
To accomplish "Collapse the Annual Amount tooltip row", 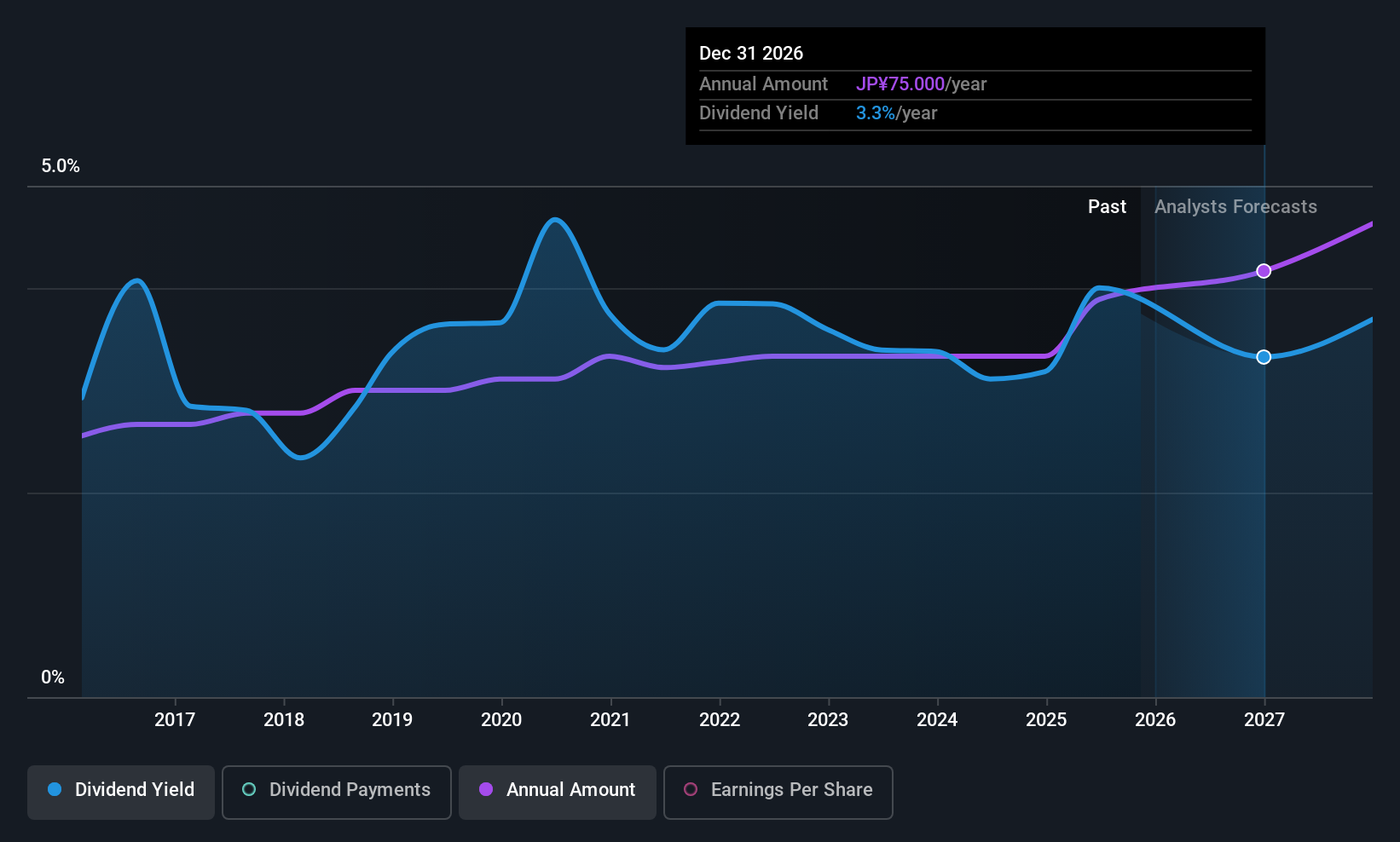I will pyautogui.click(x=764, y=84).
